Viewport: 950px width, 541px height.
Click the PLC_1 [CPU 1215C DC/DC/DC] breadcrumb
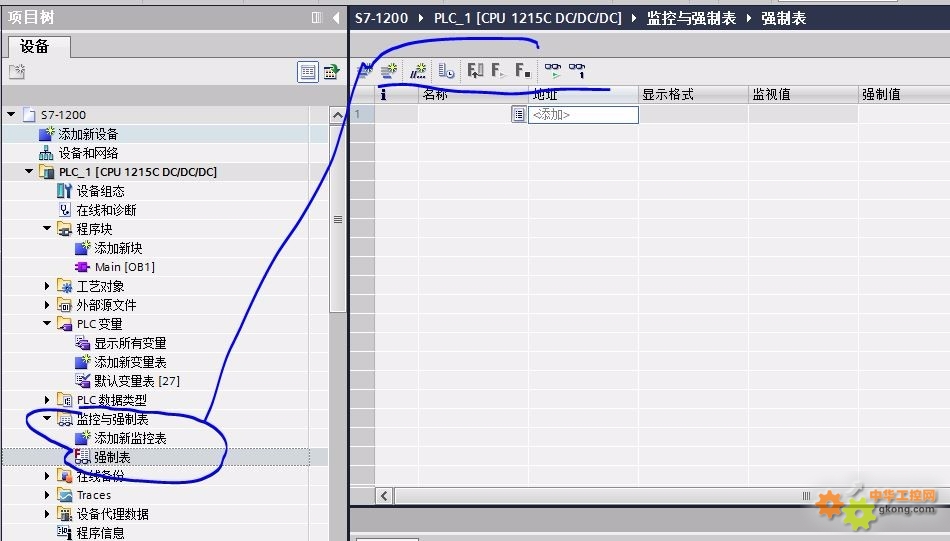coord(528,18)
